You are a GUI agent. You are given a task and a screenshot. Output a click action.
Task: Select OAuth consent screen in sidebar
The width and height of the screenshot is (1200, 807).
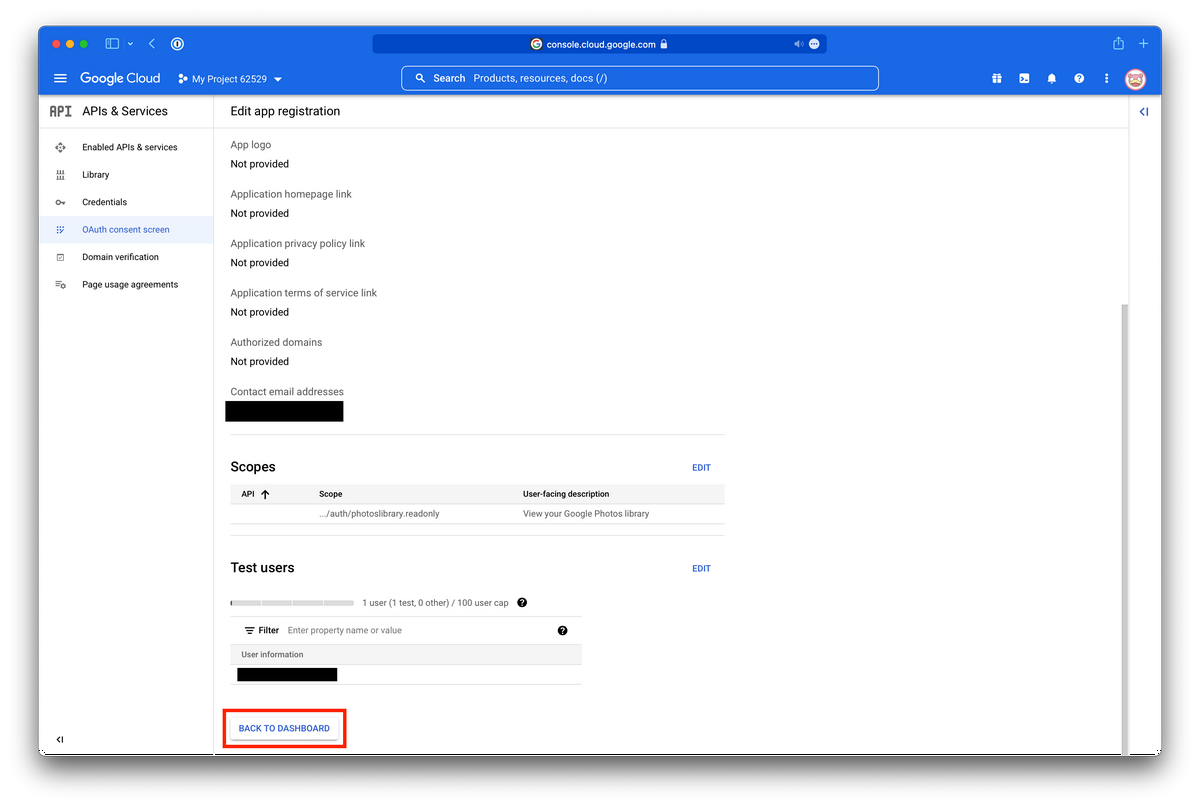[126, 230]
